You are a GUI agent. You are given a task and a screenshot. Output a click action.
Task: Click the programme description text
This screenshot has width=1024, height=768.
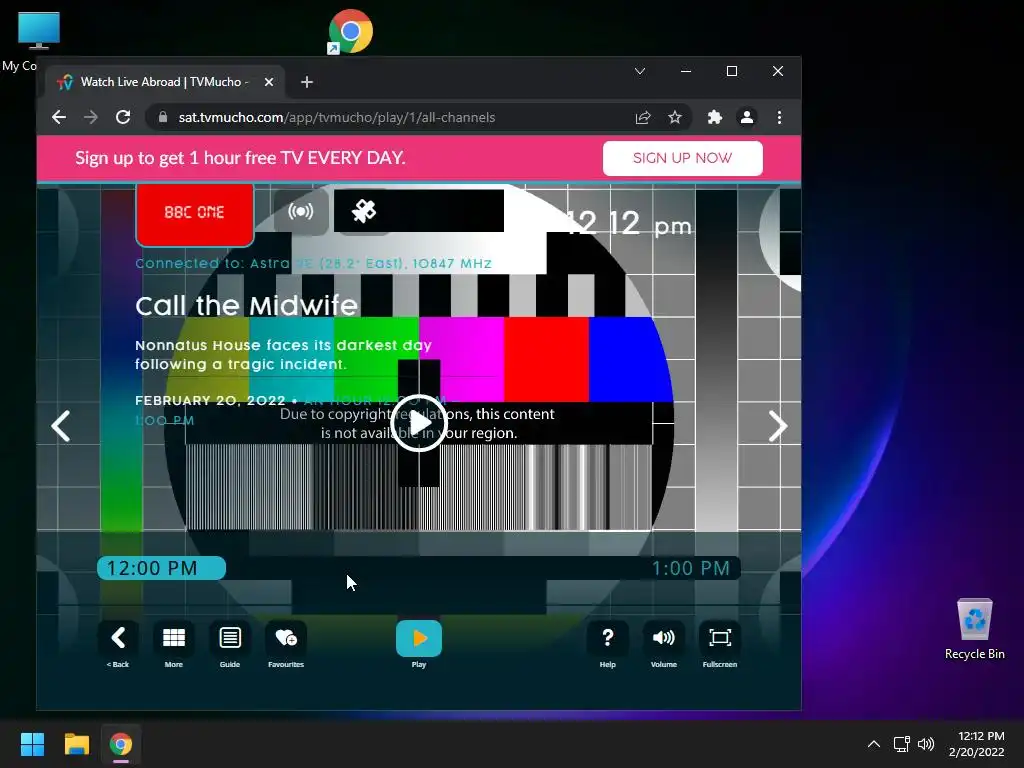[x=283, y=355]
